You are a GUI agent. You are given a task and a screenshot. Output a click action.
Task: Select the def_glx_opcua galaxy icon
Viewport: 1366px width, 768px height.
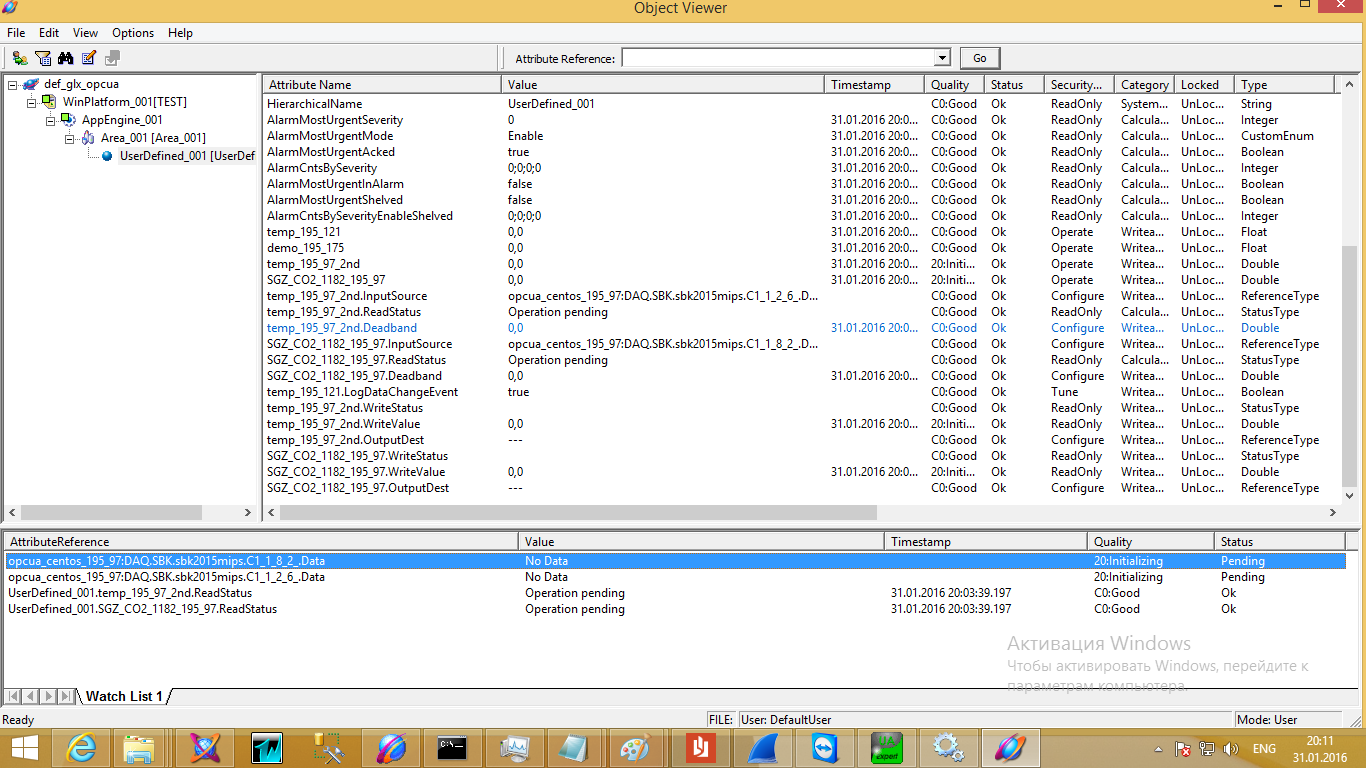[31, 84]
